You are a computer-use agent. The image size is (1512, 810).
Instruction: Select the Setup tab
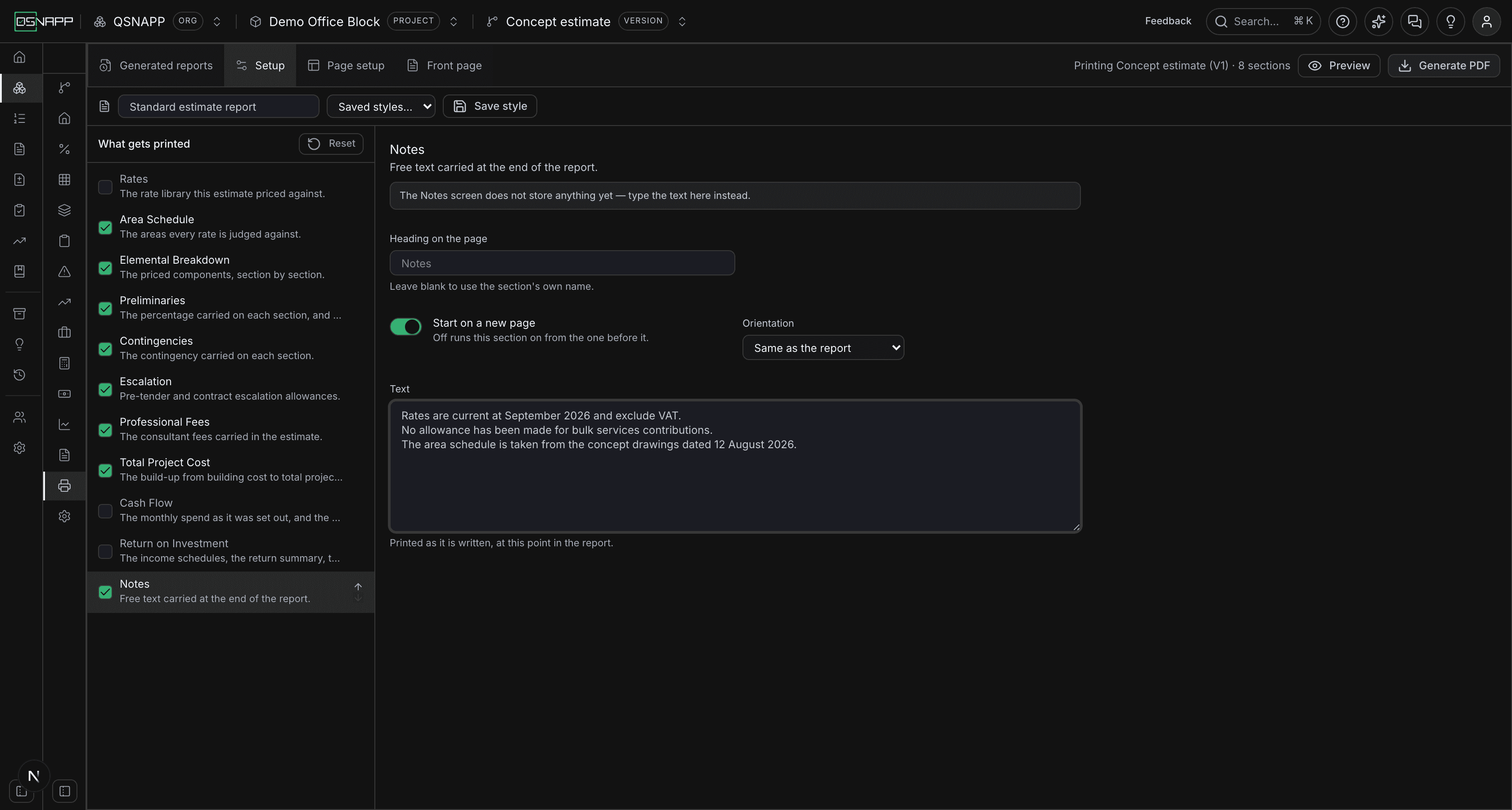tap(260, 66)
